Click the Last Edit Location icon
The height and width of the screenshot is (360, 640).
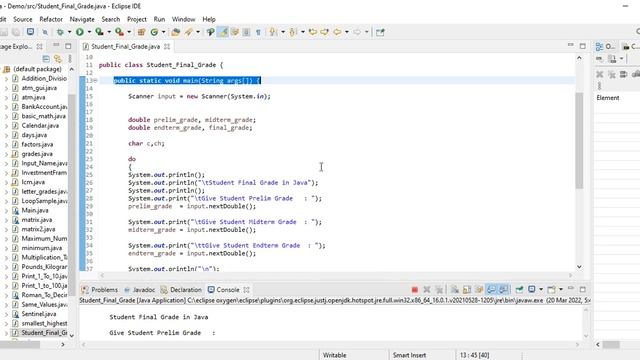313,32
